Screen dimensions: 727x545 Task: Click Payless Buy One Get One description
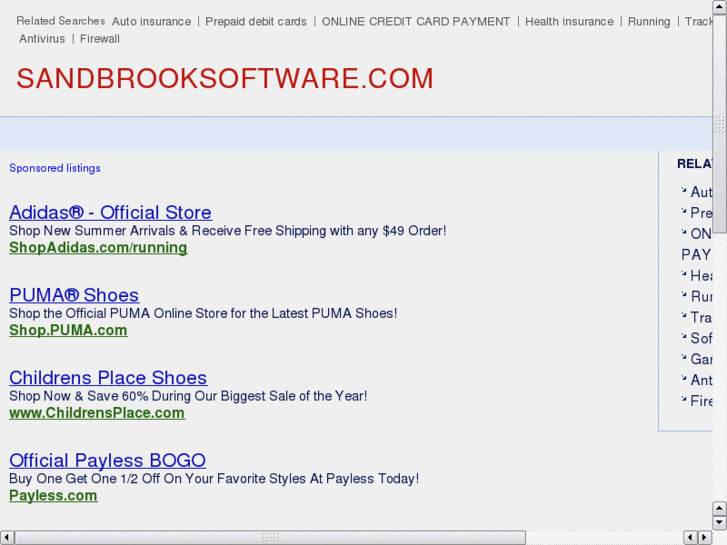[x=214, y=478]
